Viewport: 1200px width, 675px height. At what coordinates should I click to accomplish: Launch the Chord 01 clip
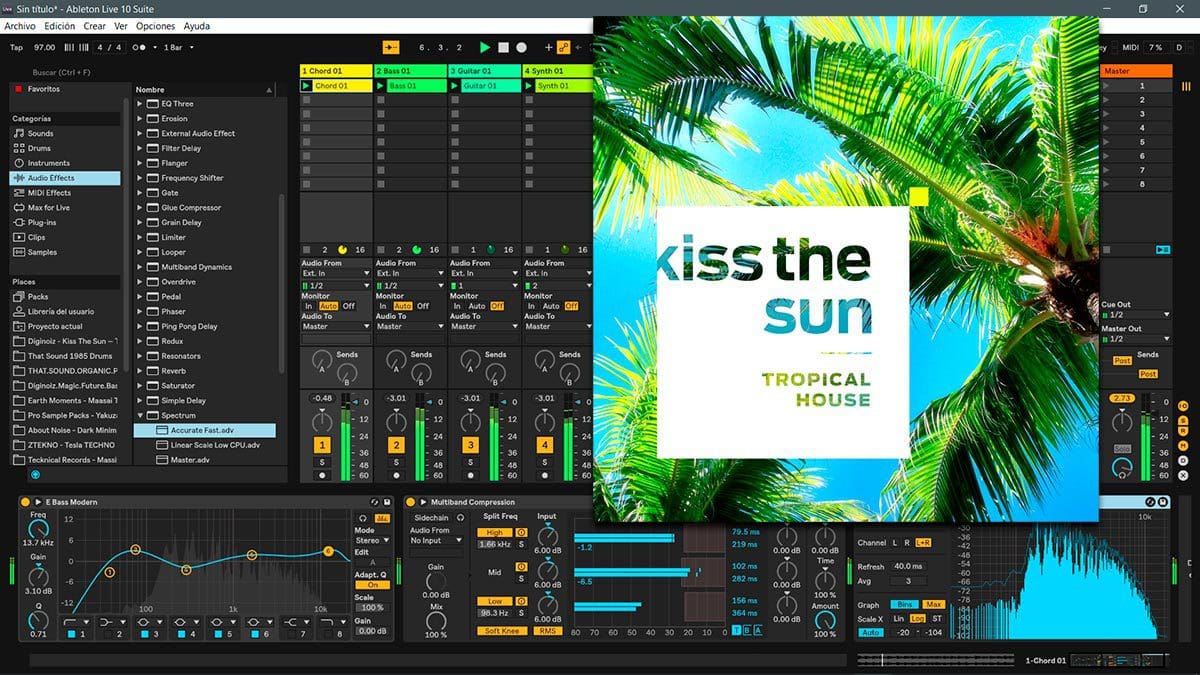click(307, 86)
